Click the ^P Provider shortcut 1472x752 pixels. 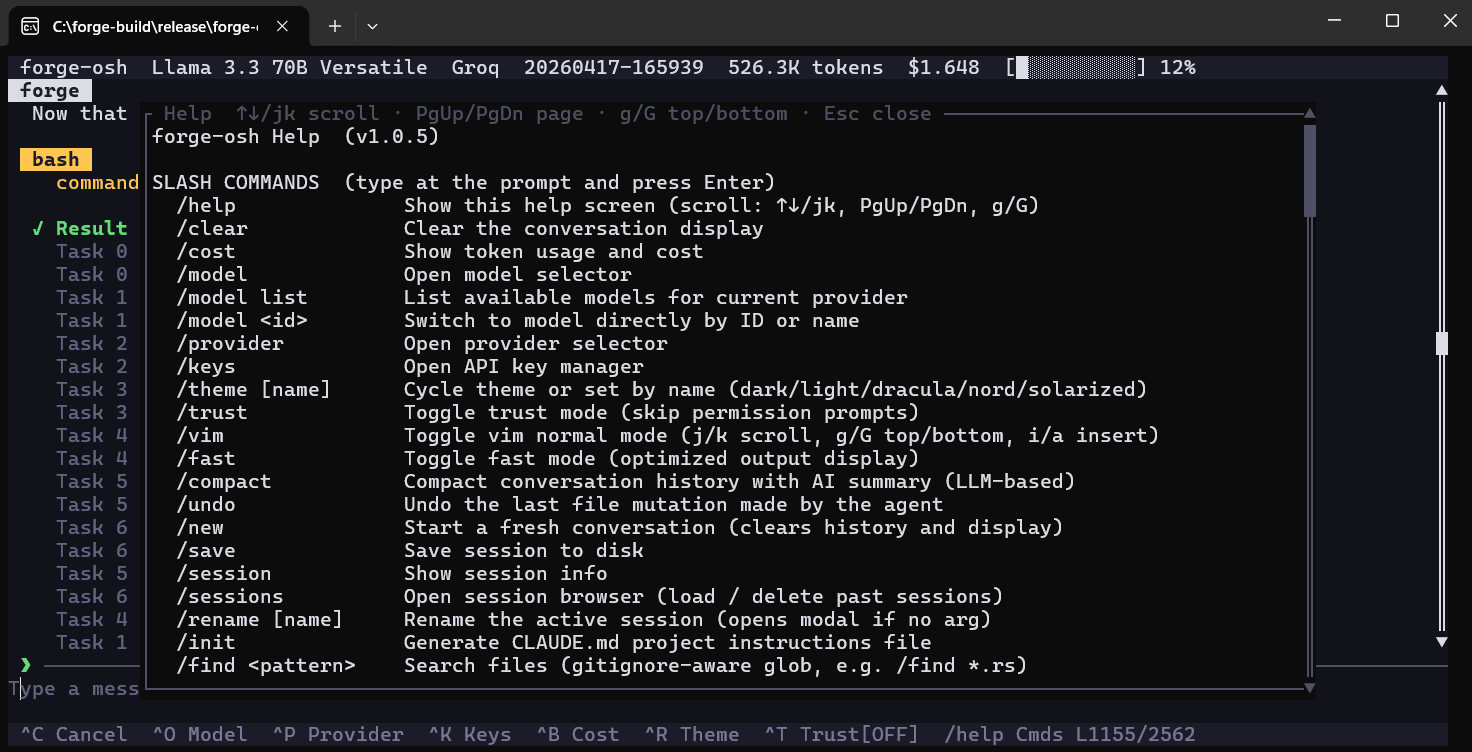(x=338, y=734)
